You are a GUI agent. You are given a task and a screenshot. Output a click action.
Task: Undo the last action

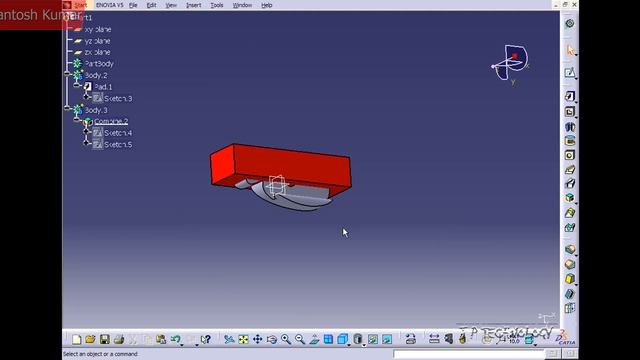click(176, 339)
